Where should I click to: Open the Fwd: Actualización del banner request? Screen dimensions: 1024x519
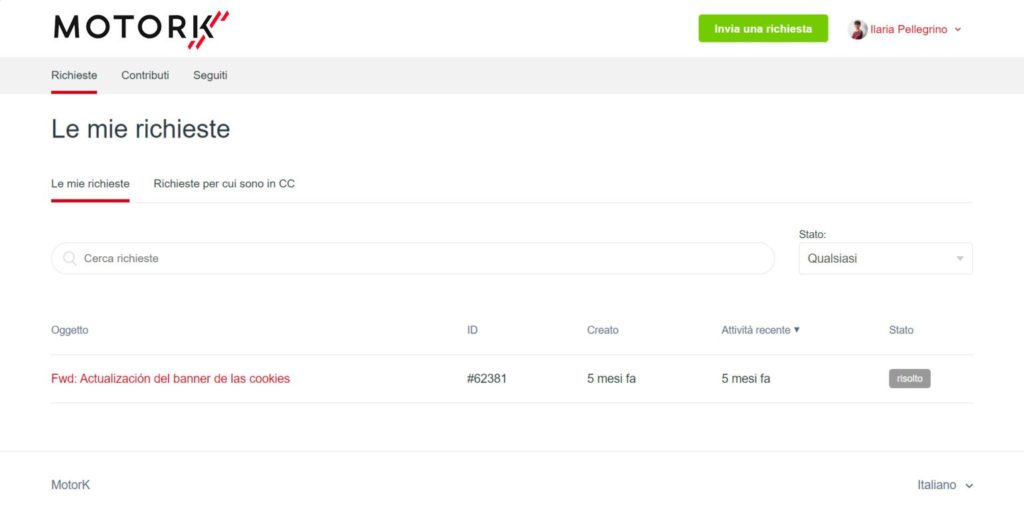coord(170,379)
